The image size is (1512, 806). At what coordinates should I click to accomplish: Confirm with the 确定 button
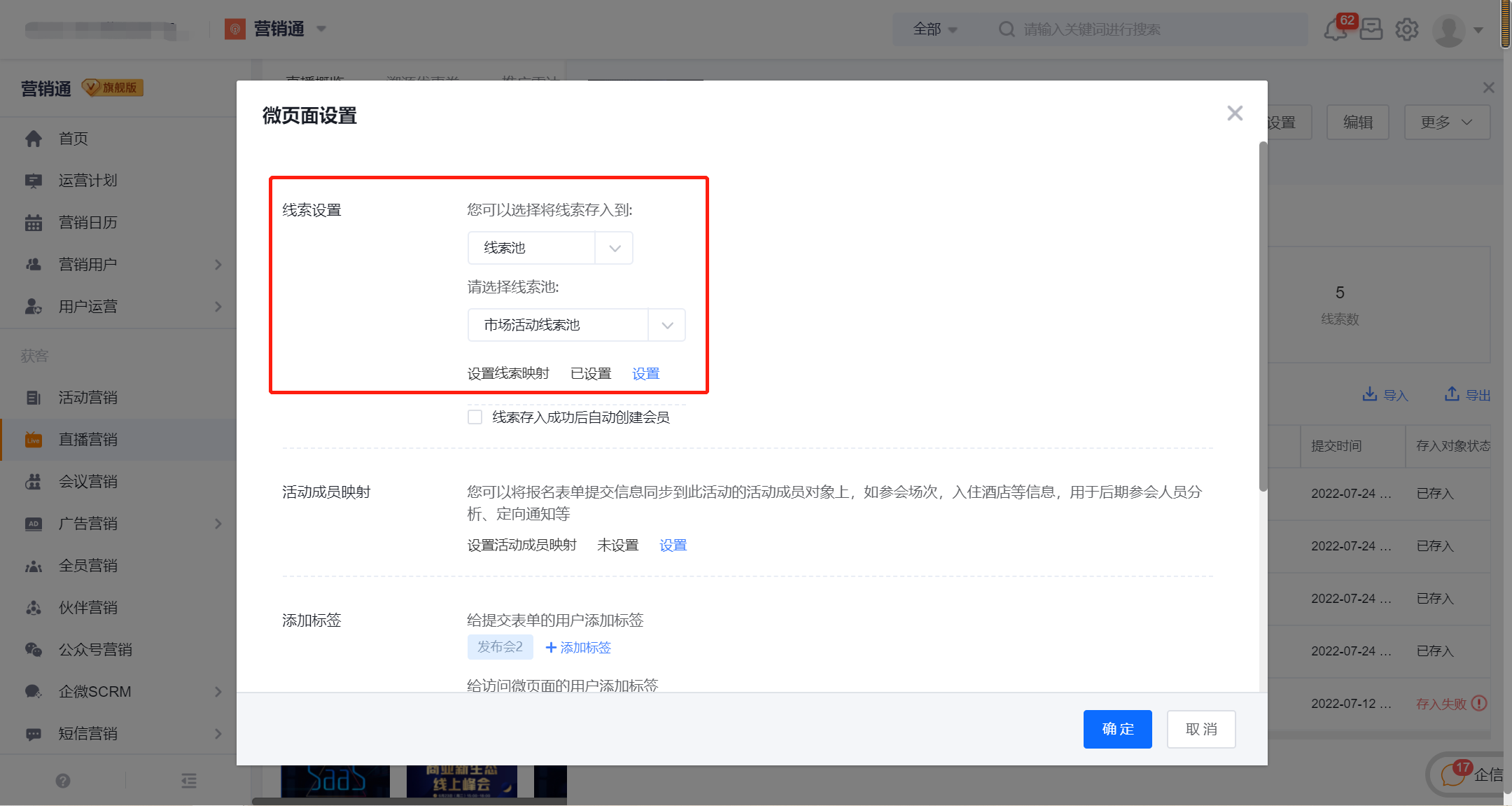[x=1117, y=729]
